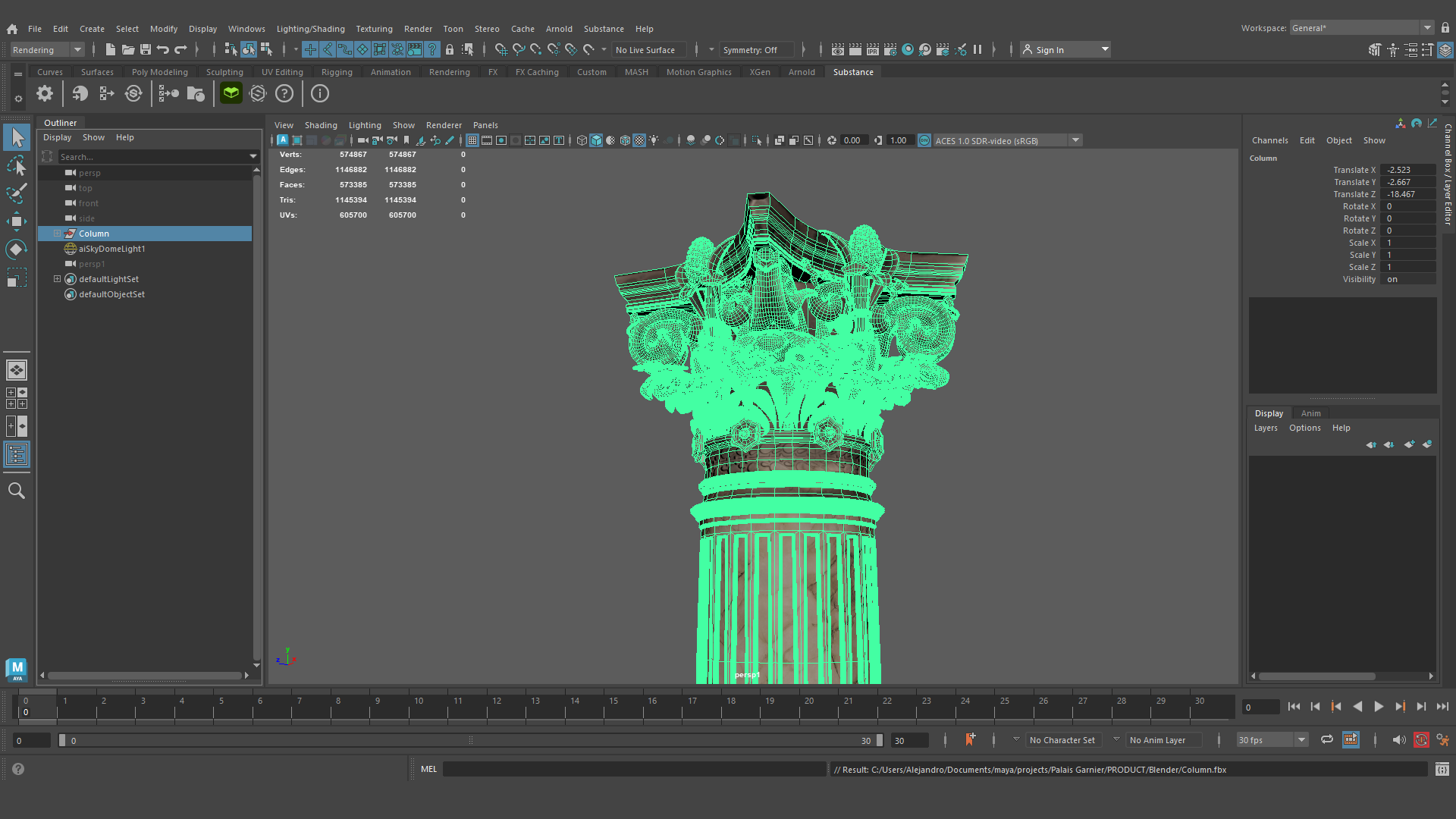This screenshot has width=1456, height=819.
Task: Expand the Column node in Outliner
Action: tap(57, 234)
